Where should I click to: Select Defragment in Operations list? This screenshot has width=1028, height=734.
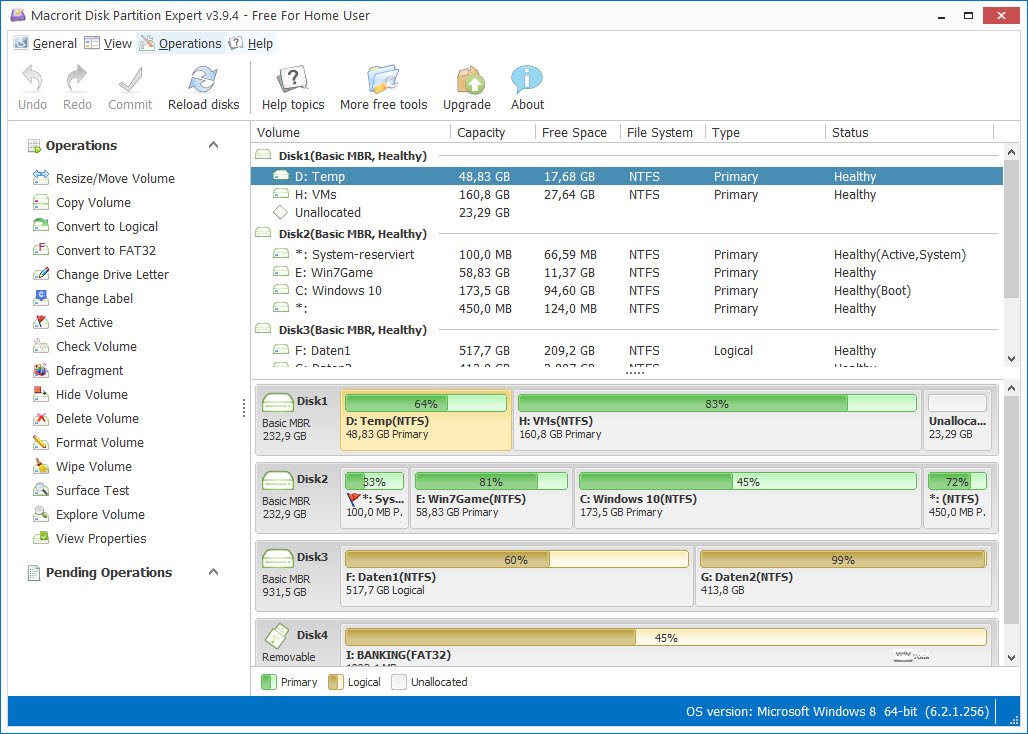coord(89,370)
